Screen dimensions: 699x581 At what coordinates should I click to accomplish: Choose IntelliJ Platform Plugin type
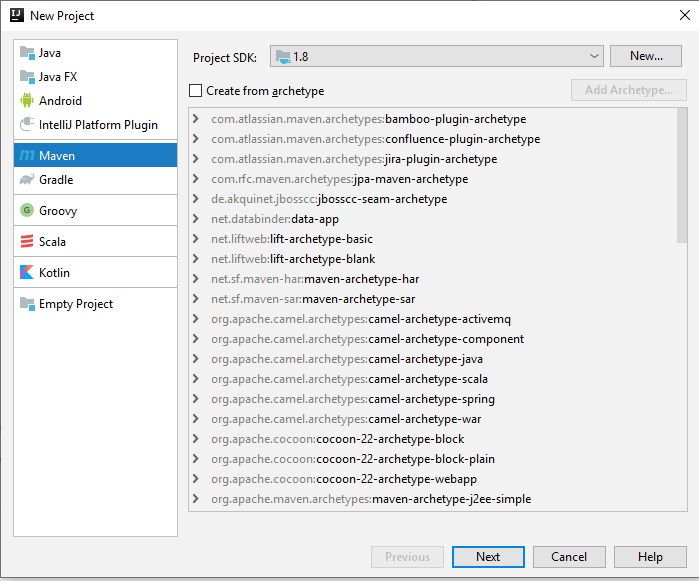[95, 124]
